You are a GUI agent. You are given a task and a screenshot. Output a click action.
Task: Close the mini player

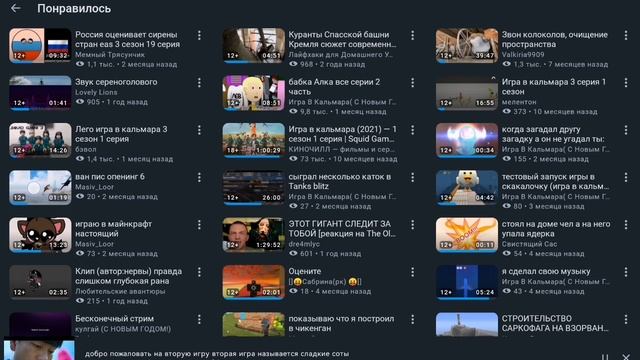pyautogui.click(x=626, y=357)
